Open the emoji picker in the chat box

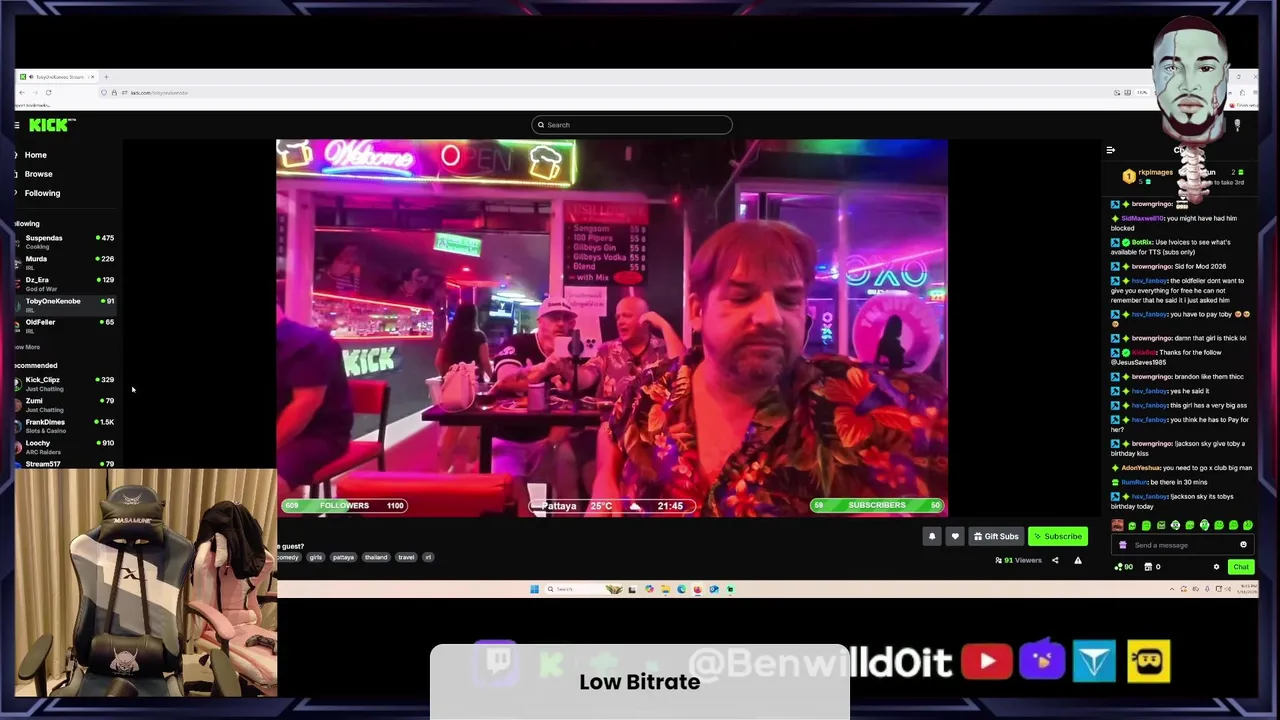pos(1243,545)
